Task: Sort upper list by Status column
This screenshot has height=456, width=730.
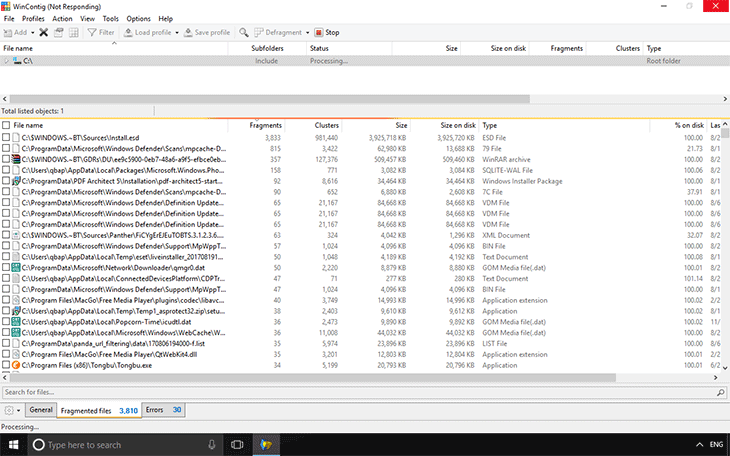Action: point(349,48)
